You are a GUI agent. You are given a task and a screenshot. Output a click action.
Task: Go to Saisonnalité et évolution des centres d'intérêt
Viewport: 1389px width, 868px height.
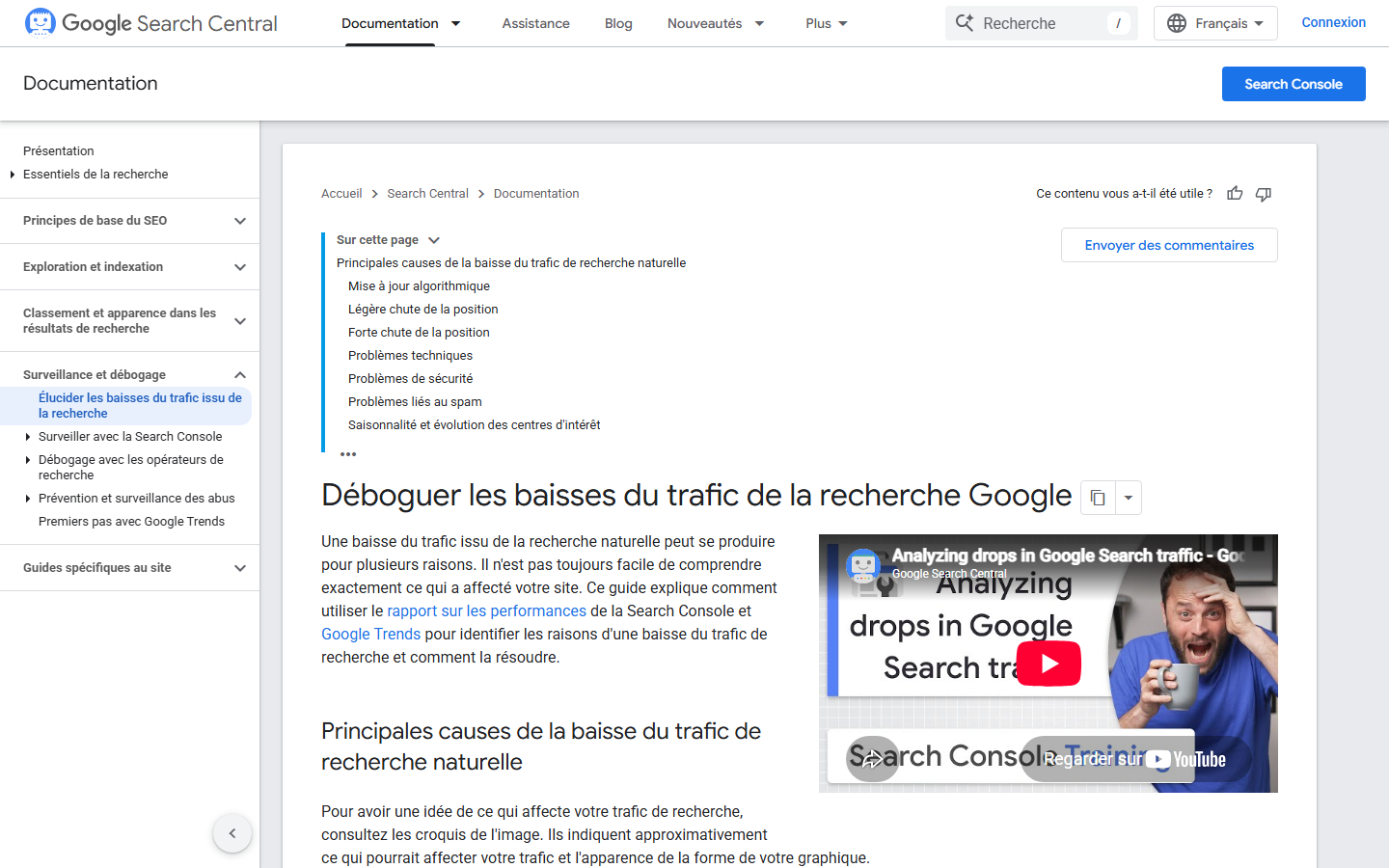pyautogui.click(x=474, y=425)
